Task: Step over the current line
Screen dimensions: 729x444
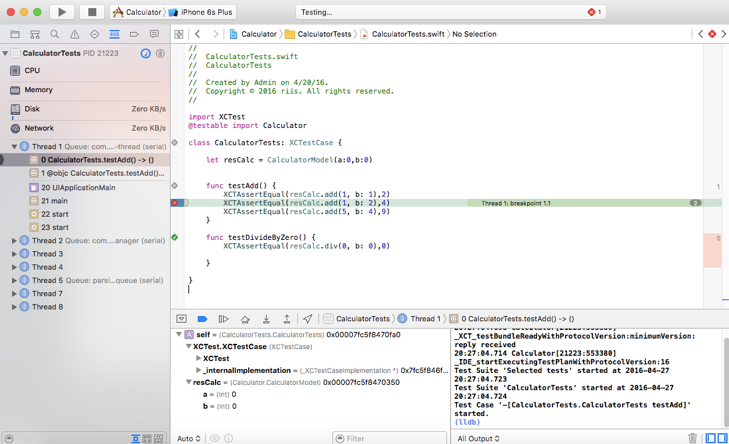Action: tap(245, 319)
